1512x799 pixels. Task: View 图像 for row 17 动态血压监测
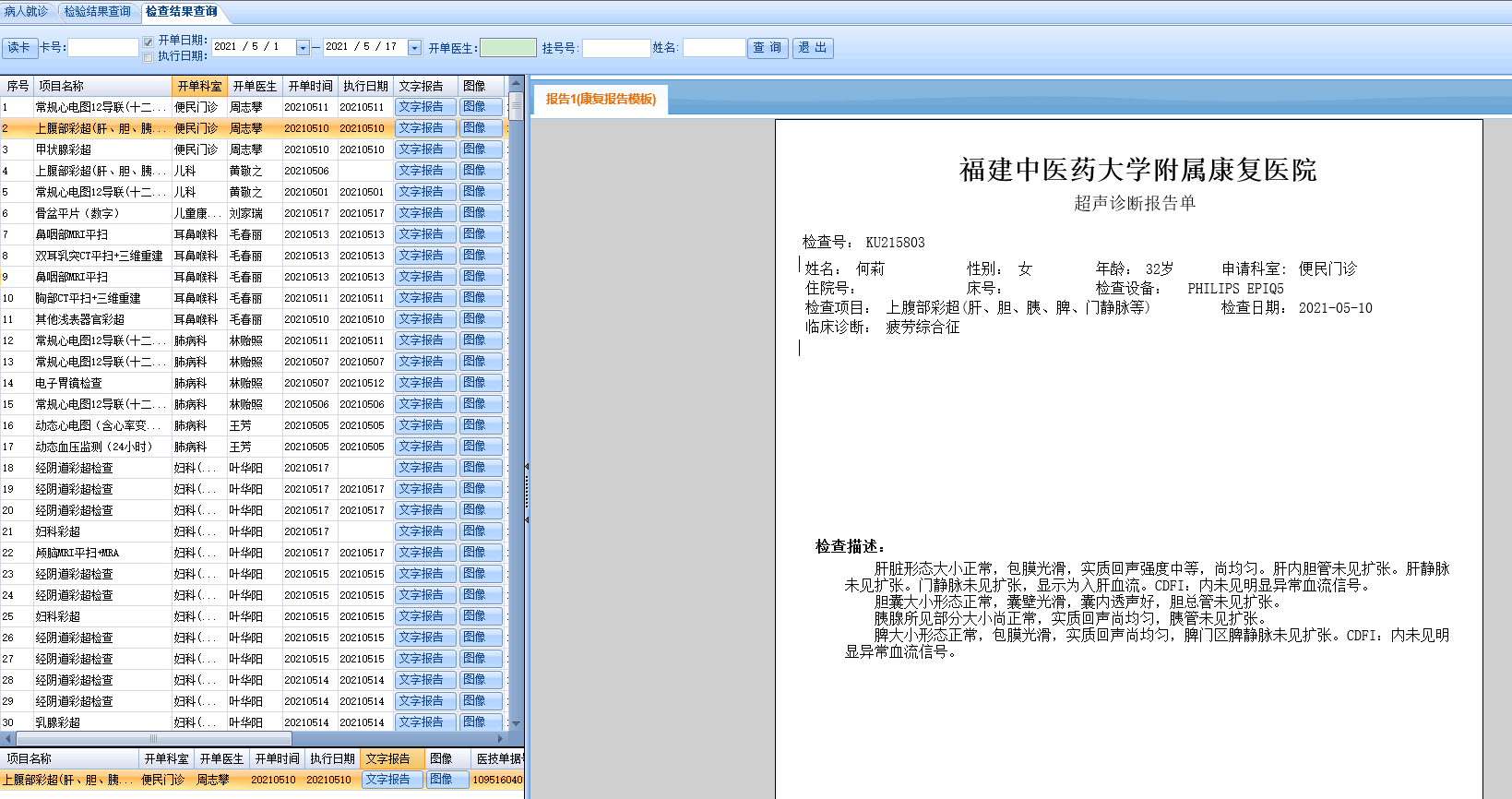pos(481,447)
